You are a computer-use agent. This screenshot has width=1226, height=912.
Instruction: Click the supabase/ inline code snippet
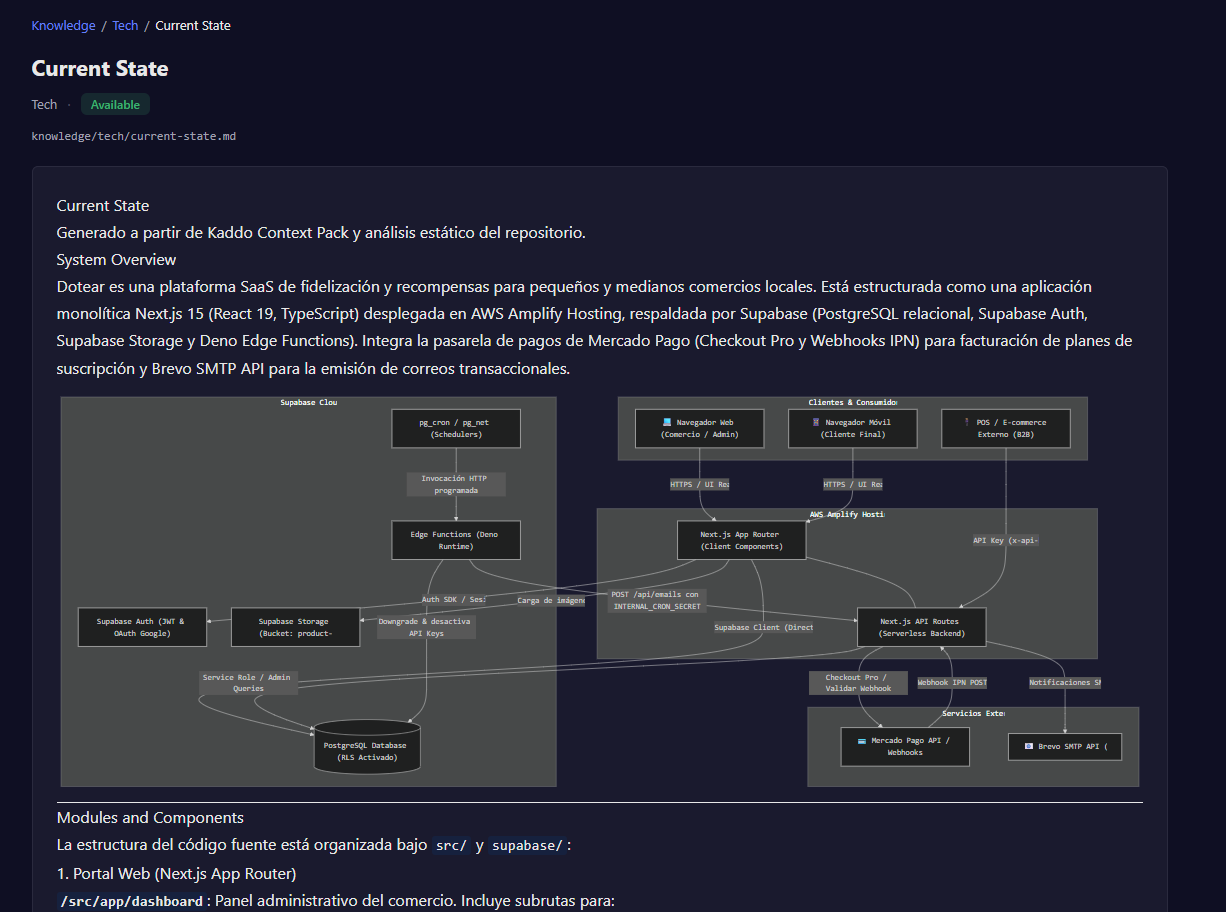coord(527,845)
